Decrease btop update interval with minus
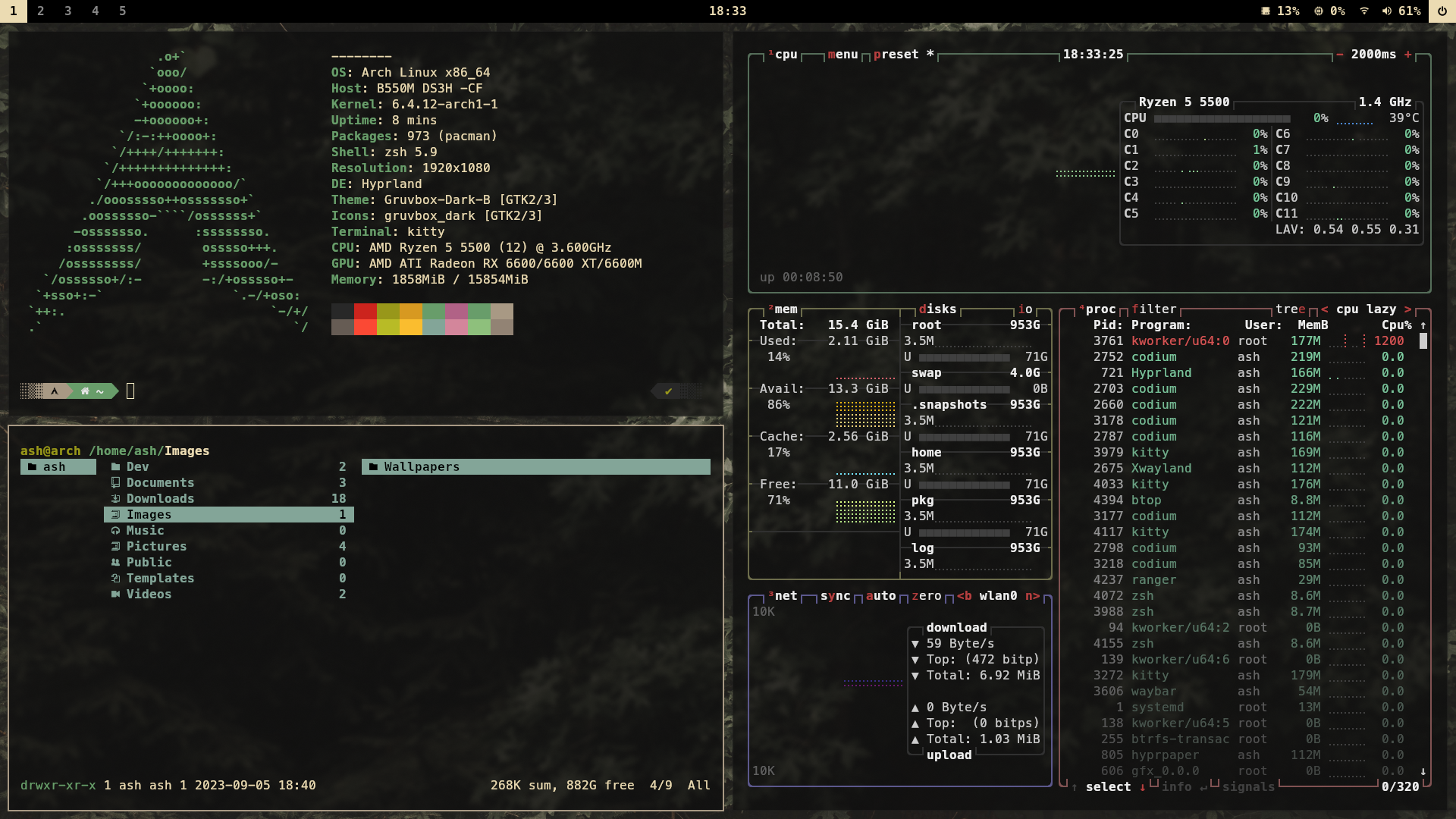Viewport: 1456px width, 819px height. click(1339, 55)
